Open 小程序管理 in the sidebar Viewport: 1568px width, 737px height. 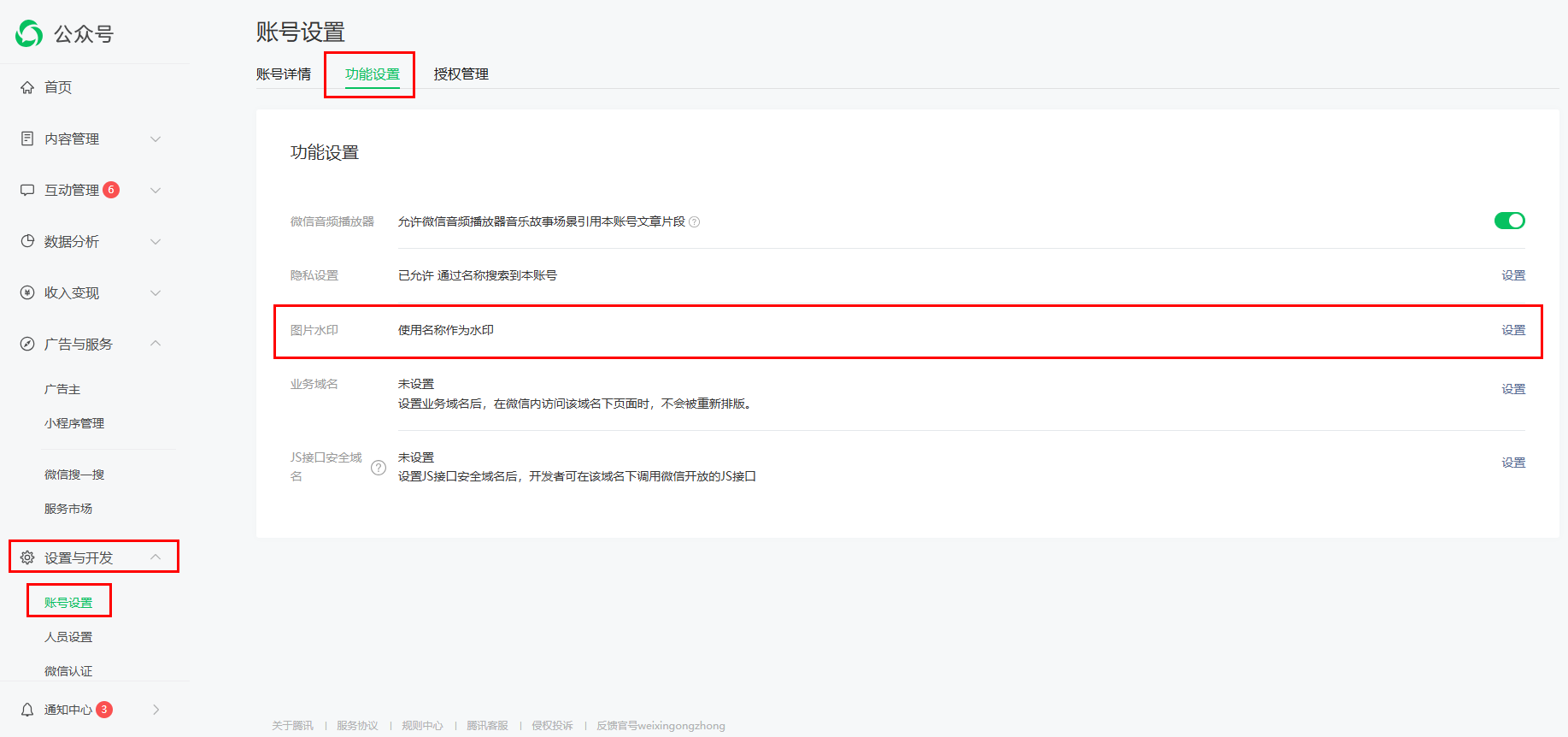pyautogui.click(x=74, y=423)
